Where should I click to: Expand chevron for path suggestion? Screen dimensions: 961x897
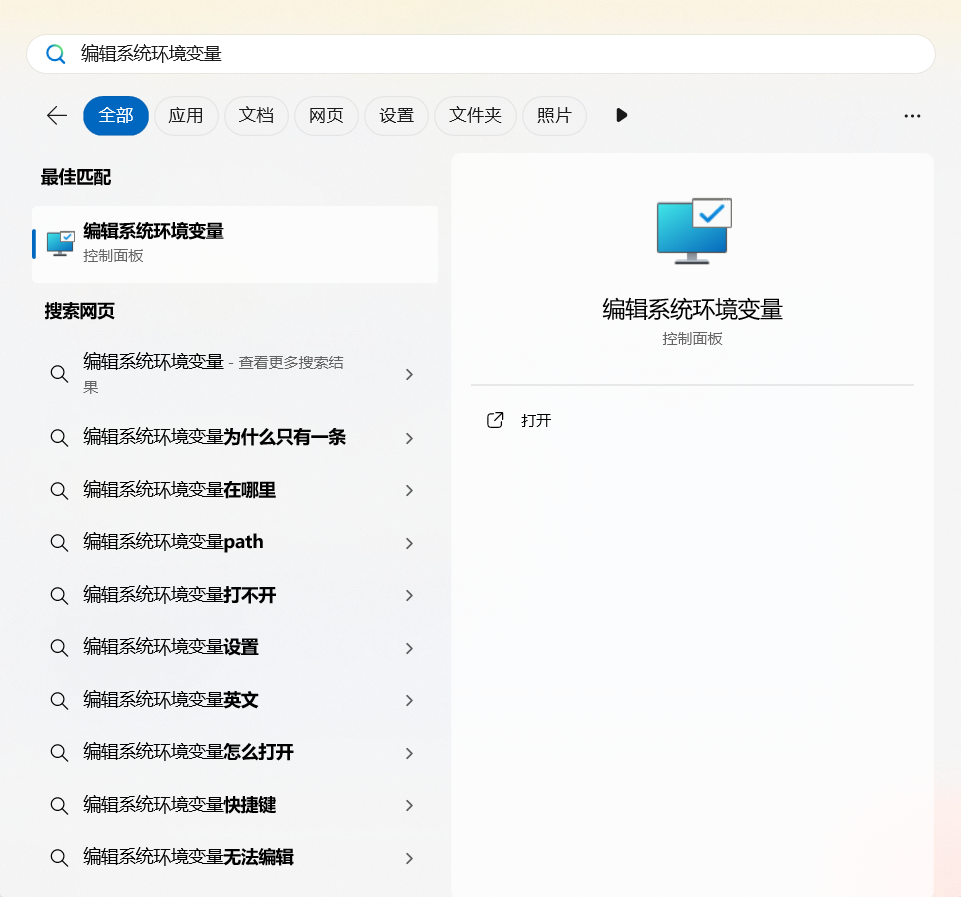tap(409, 543)
